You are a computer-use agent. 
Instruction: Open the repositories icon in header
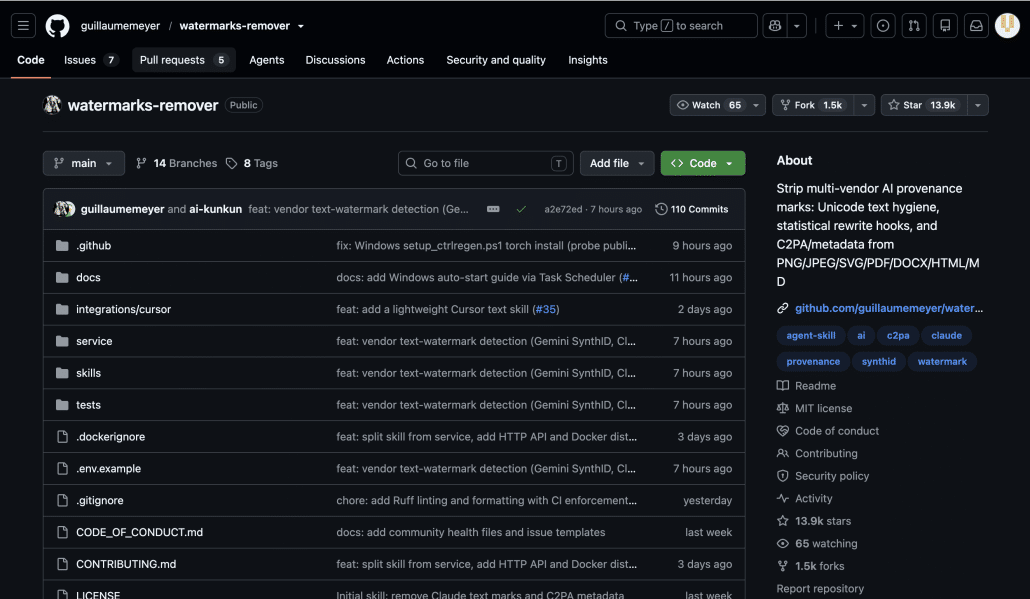(945, 26)
